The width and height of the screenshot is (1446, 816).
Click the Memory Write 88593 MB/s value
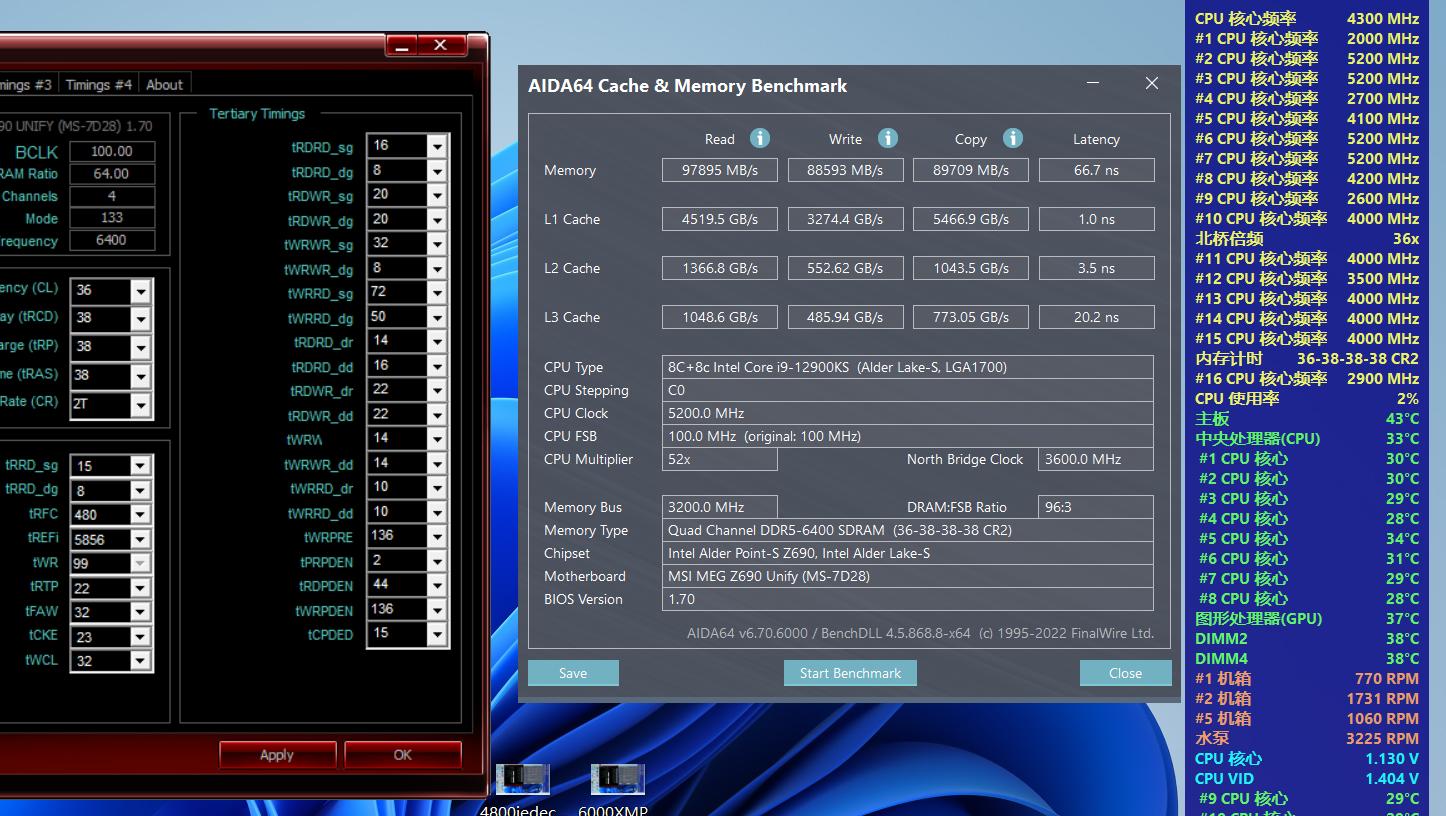[x=845, y=170]
